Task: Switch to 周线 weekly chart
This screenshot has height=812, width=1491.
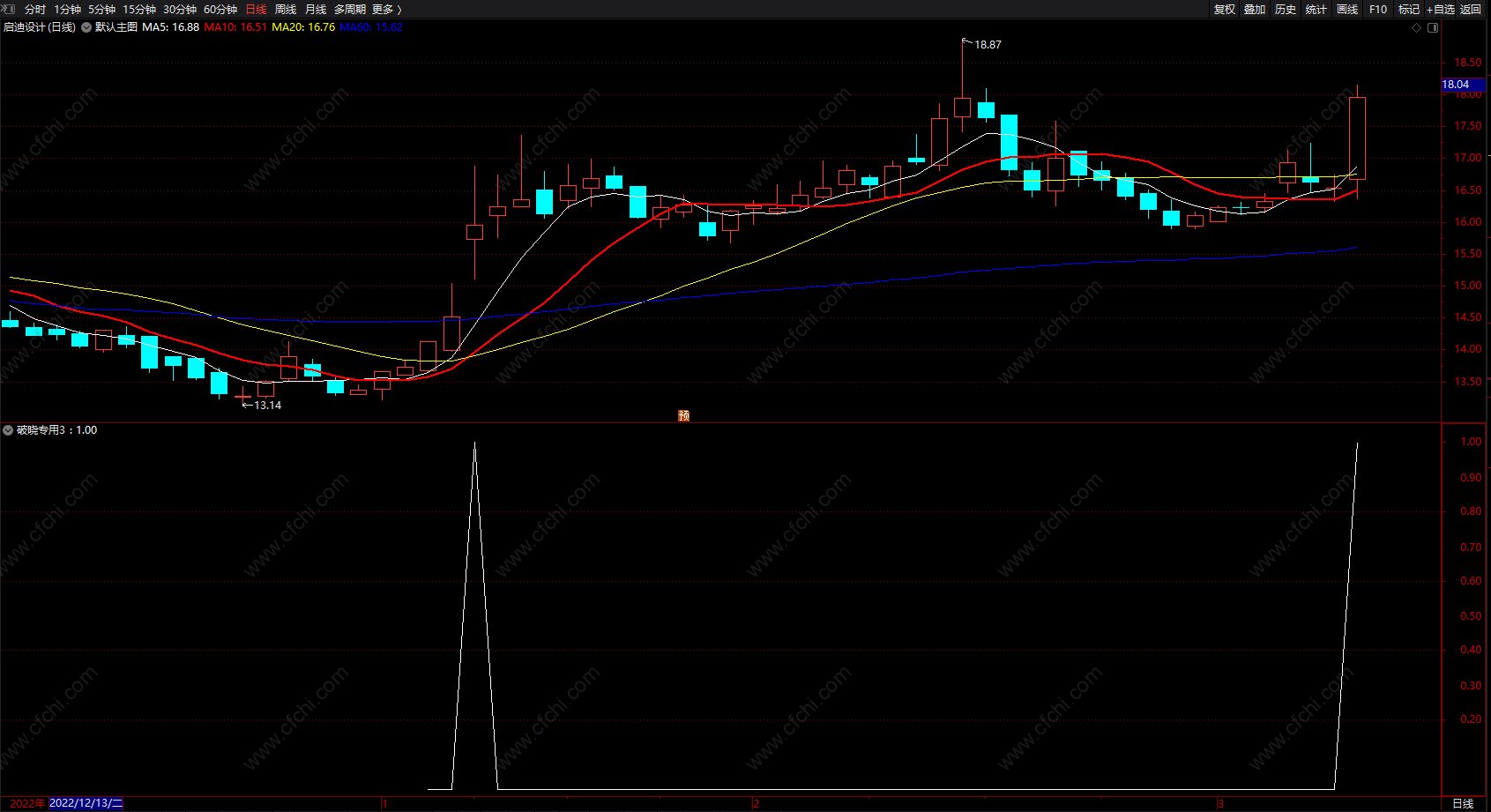Action: 286,9
